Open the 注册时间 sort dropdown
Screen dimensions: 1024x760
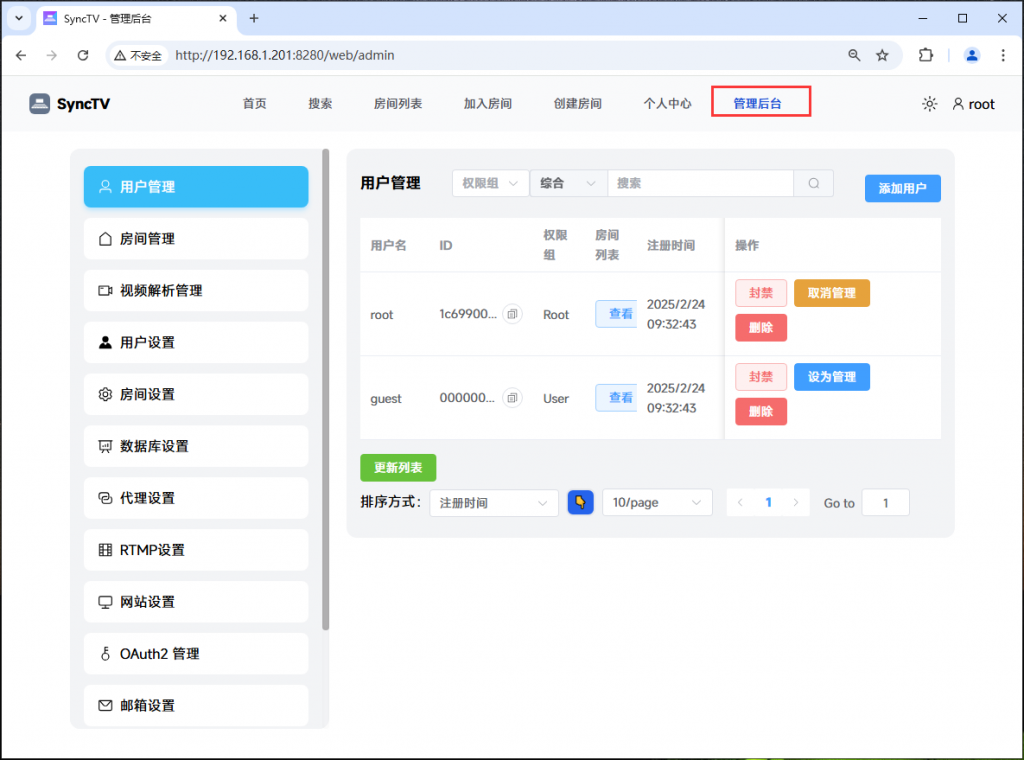tap(493, 502)
